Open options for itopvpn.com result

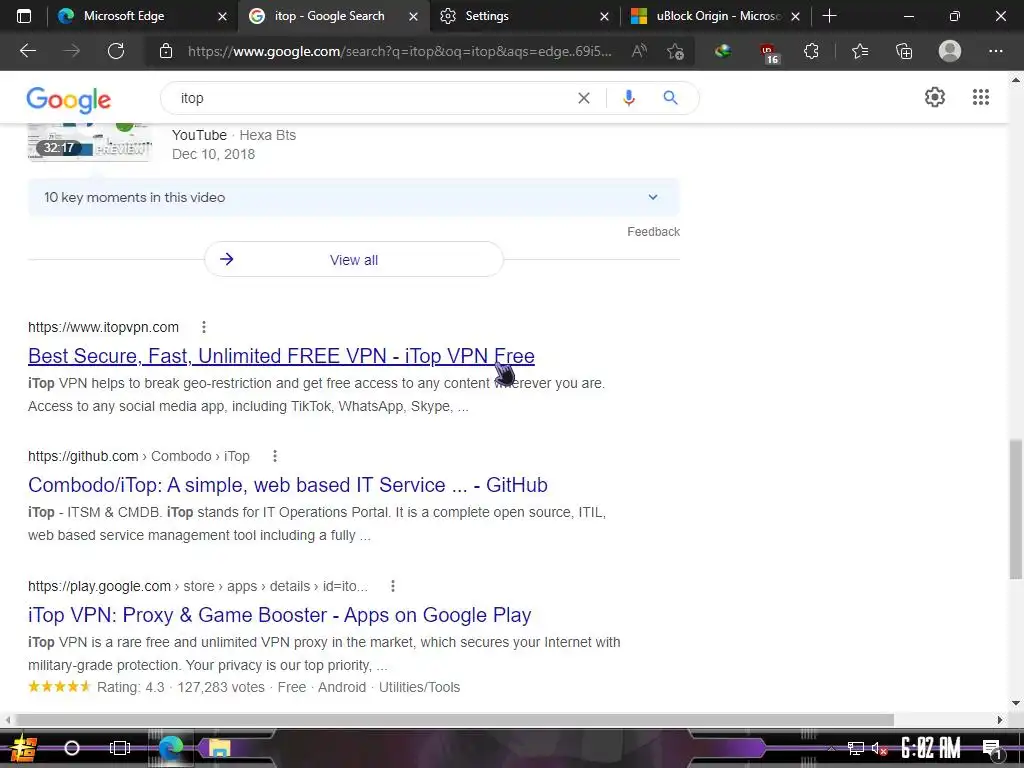[x=204, y=327]
